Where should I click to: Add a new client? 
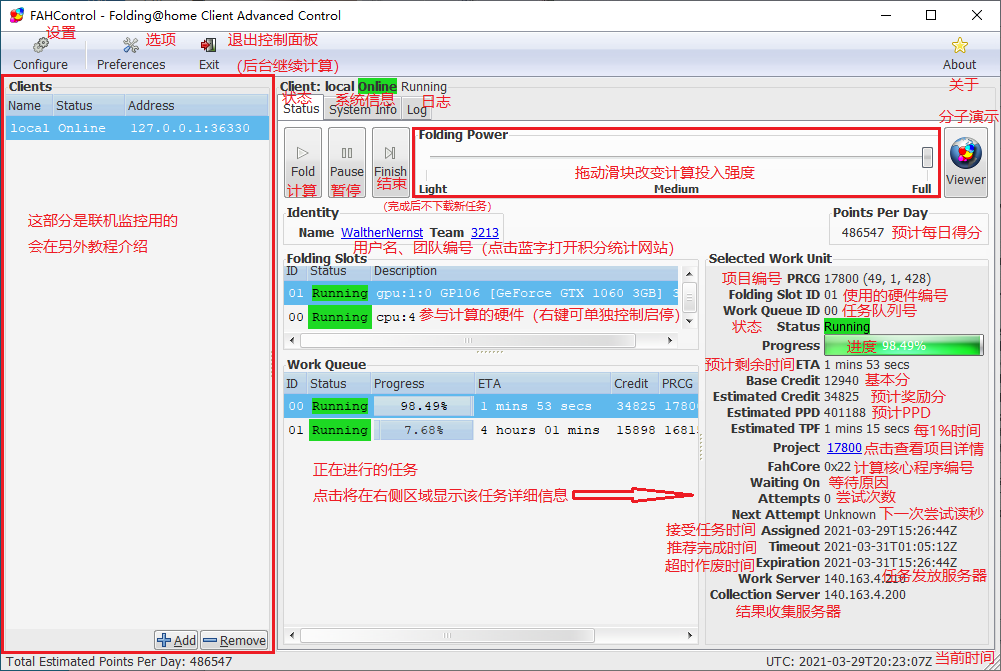pyautogui.click(x=176, y=640)
